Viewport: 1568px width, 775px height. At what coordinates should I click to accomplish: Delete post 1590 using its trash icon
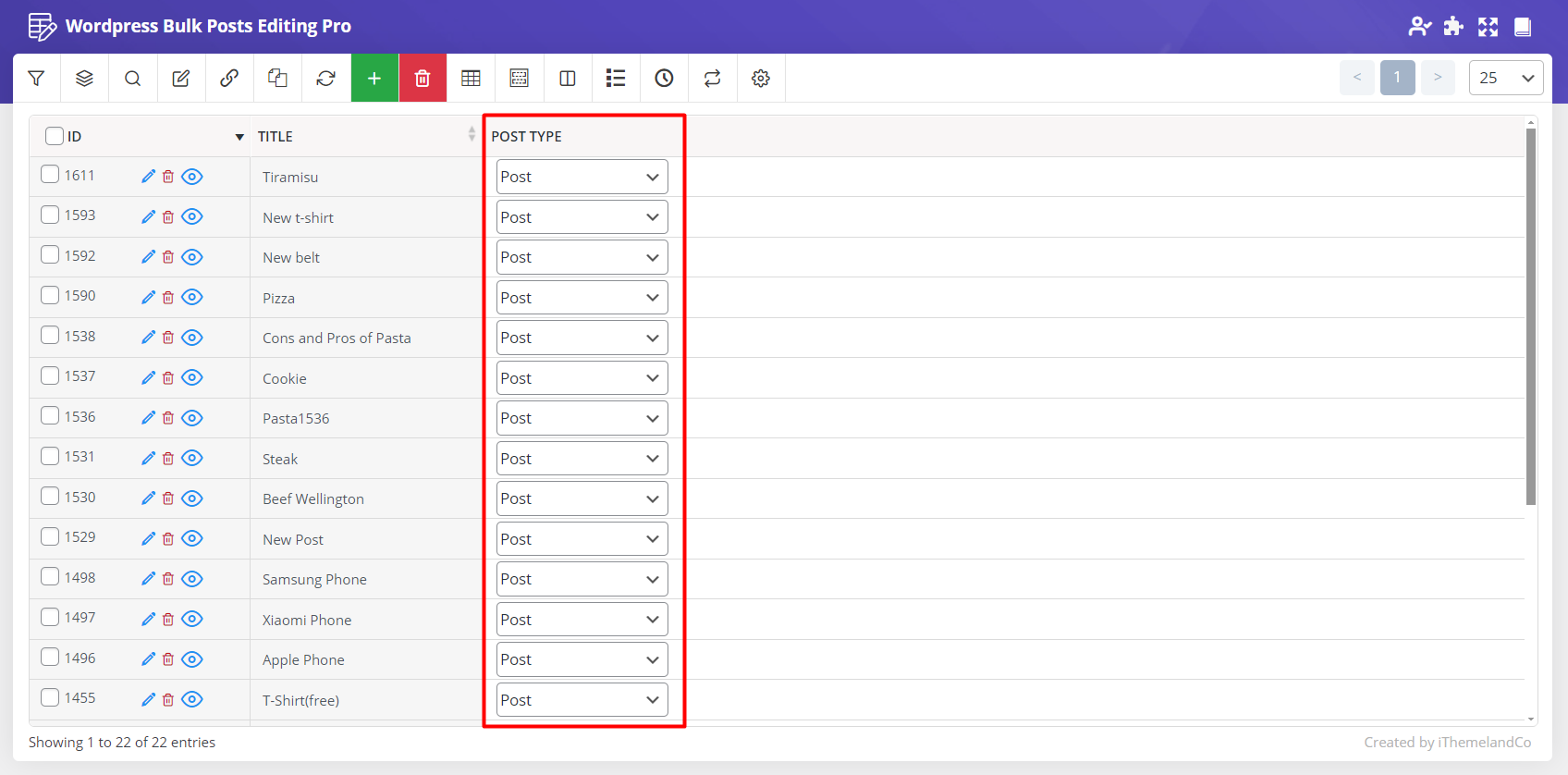(168, 298)
